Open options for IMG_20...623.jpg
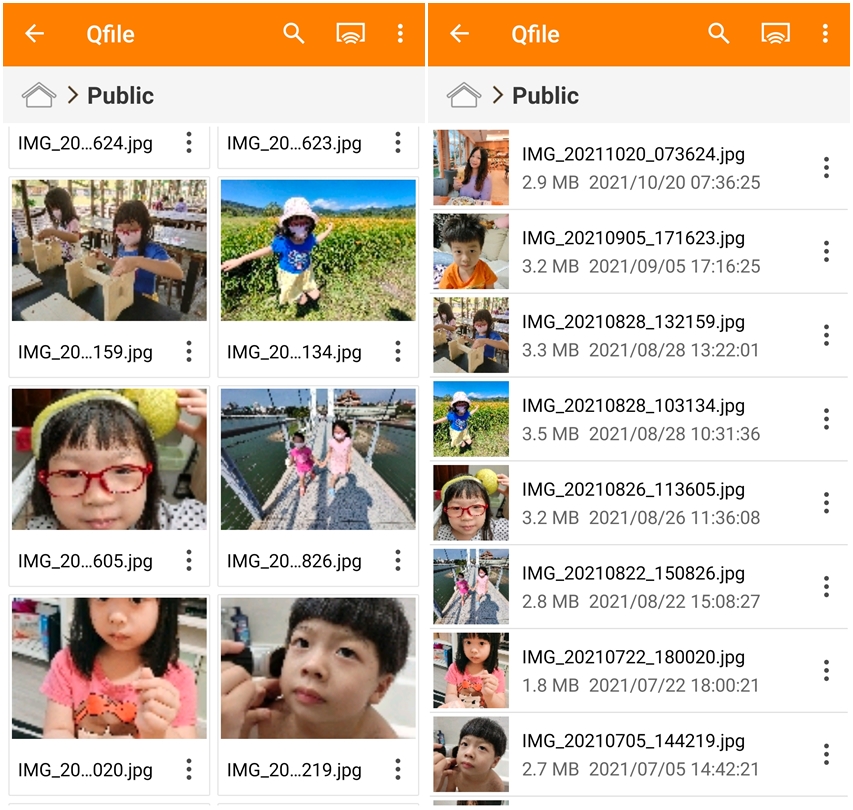The width and height of the screenshot is (853, 810). point(398,143)
